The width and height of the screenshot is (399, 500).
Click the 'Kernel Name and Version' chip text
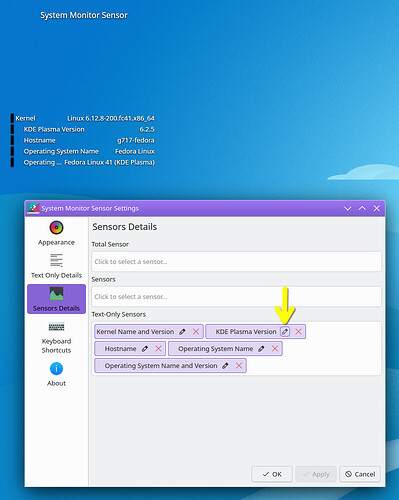coord(135,332)
